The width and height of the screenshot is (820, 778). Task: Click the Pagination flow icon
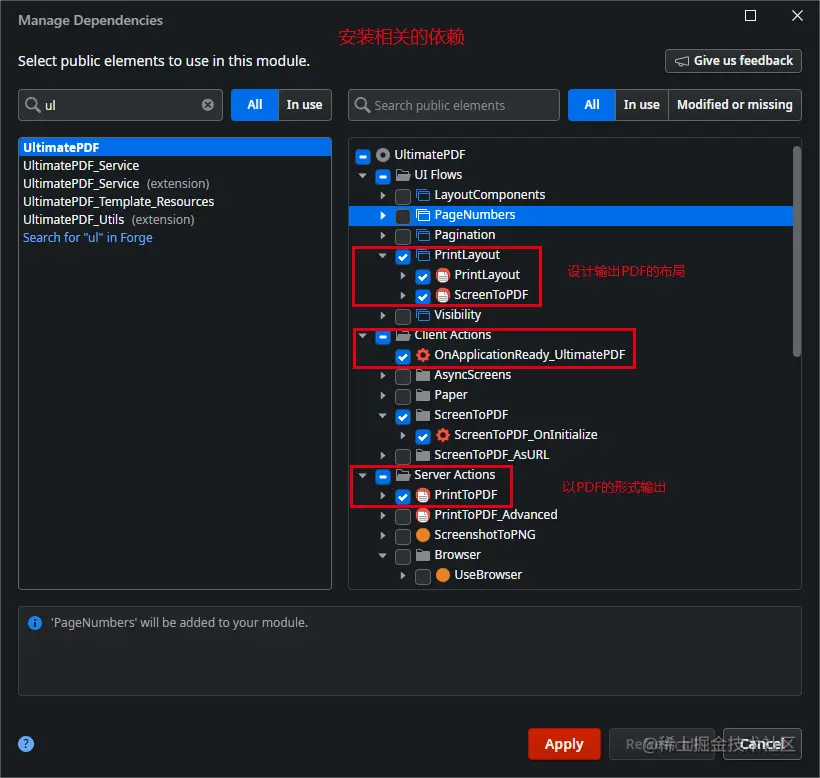[x=423, y=235]
